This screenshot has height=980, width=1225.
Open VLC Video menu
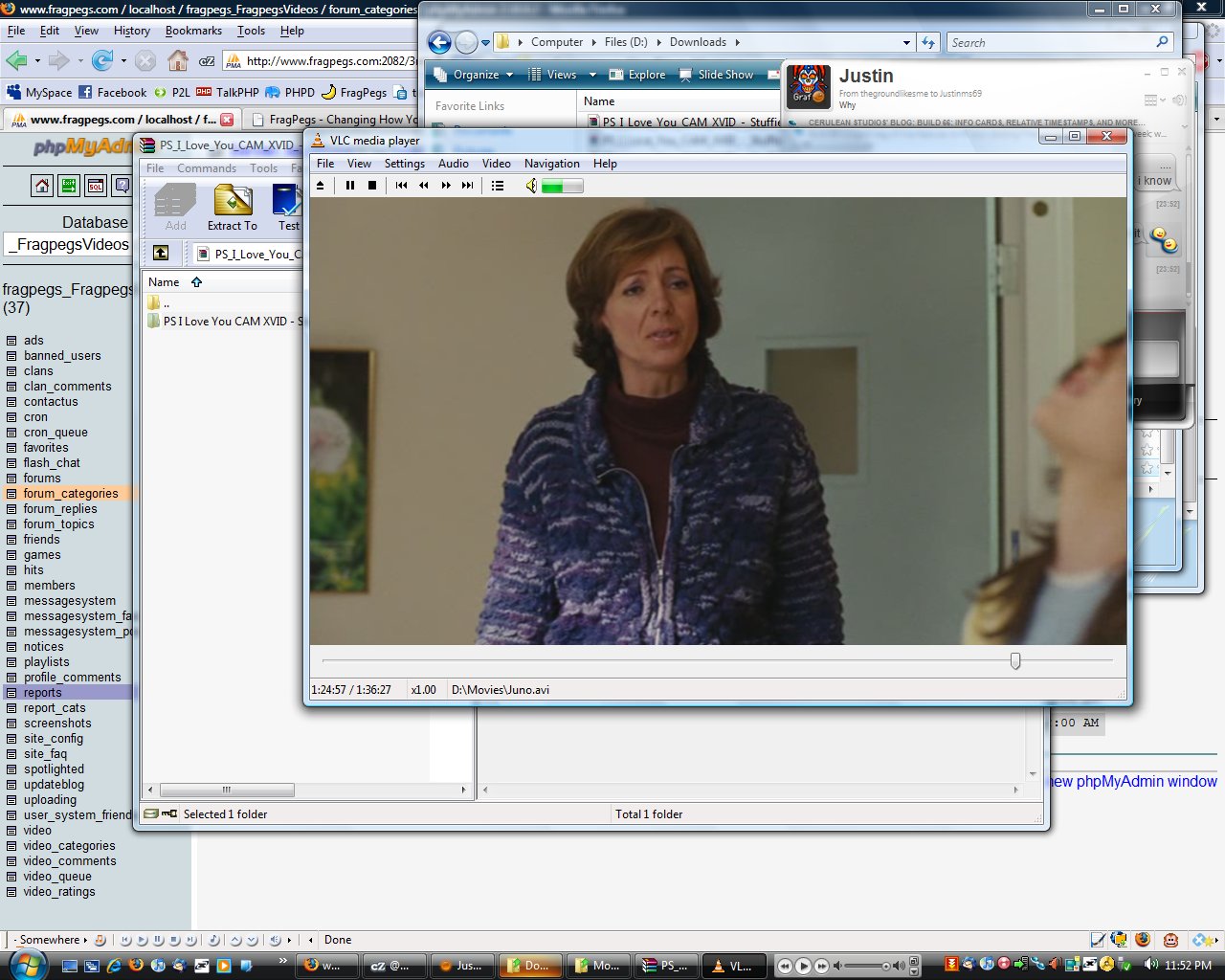click(497, 164)
